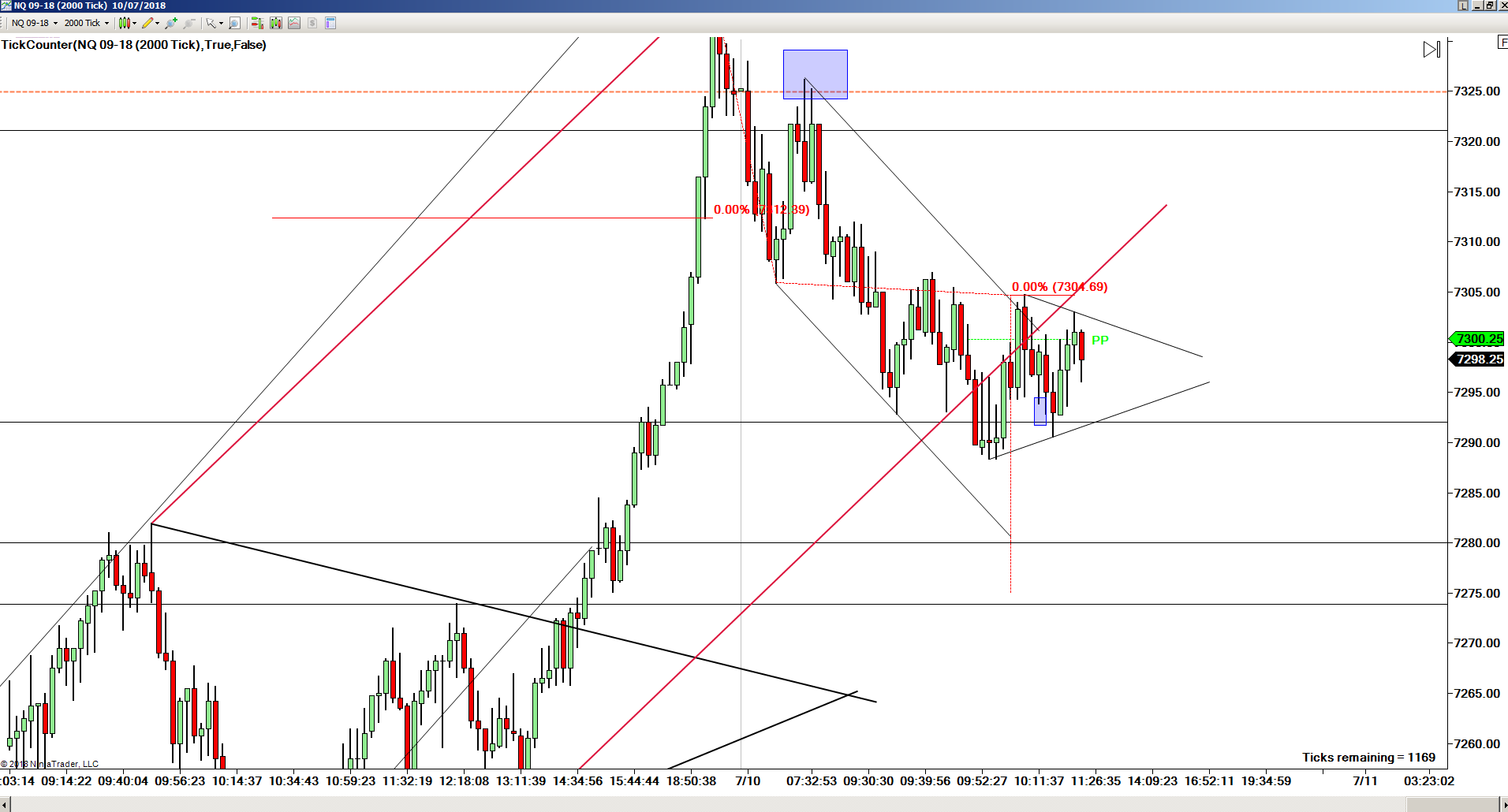The image size is (1508, 812).
Task: Click the 7280.00 price axis label
Action: tap(1477, 543)
